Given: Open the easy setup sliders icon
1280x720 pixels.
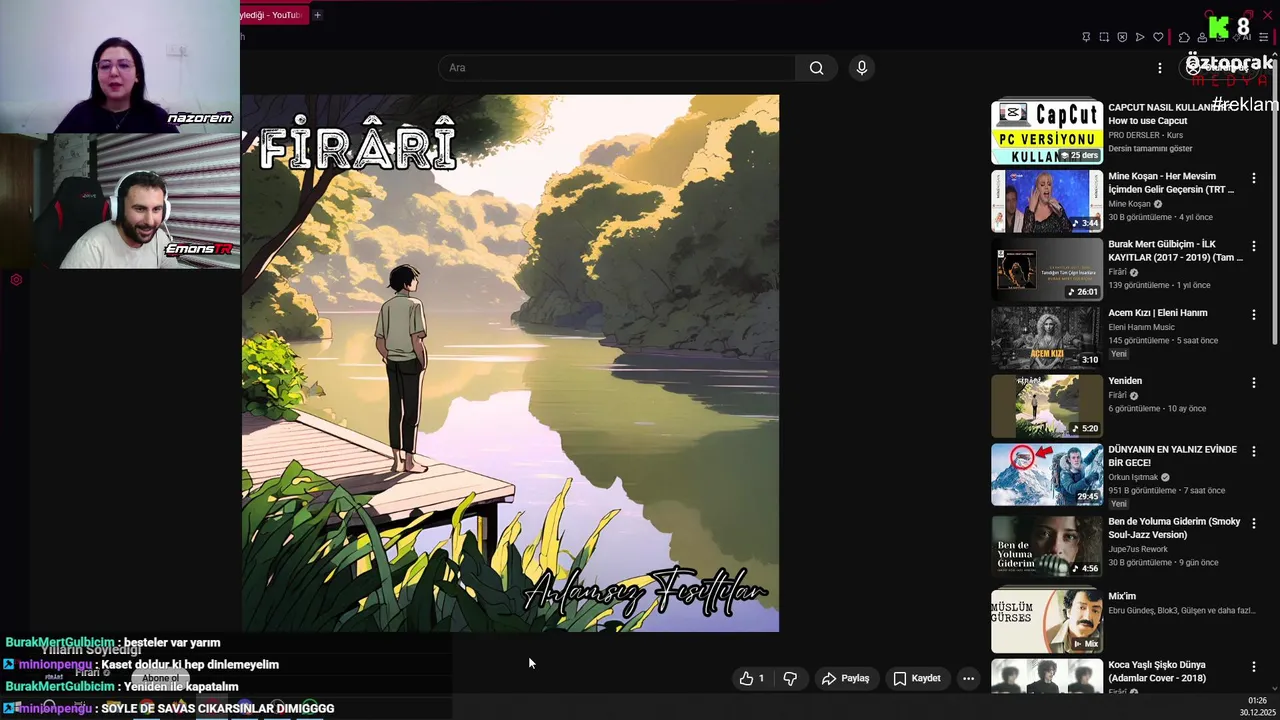Looking at the screenshot, I should point(1263,37).
